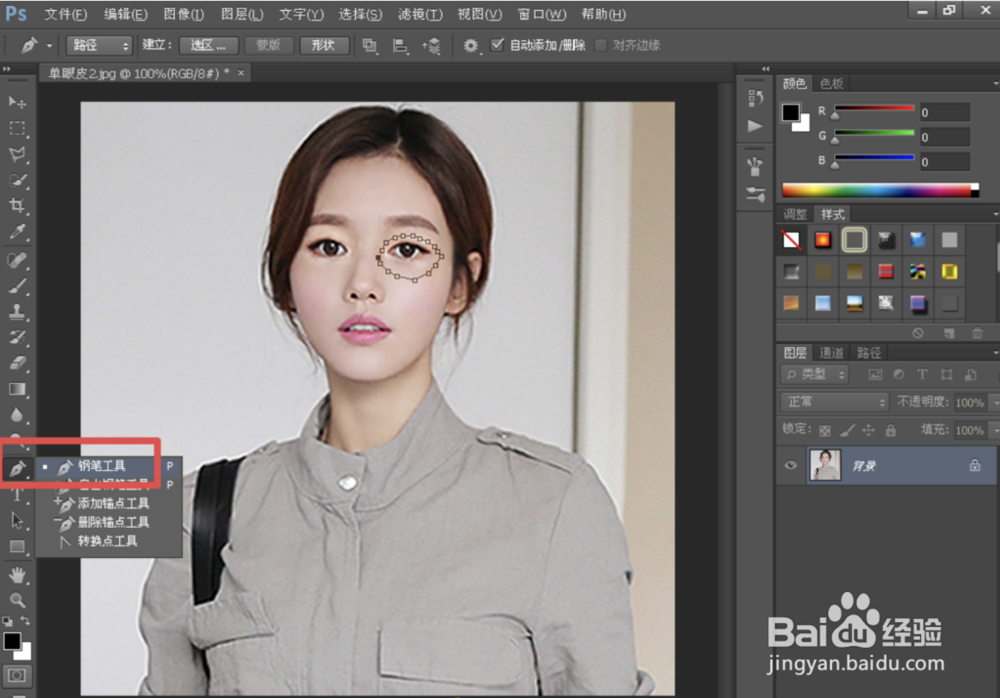1000x698 pixels.
Task: Open File menu
Action: coord(65,14)
